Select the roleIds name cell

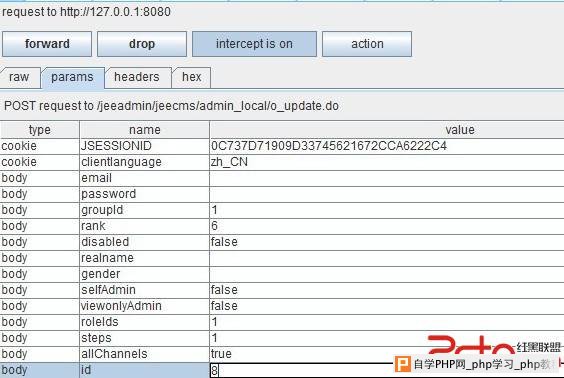(144, 322)
